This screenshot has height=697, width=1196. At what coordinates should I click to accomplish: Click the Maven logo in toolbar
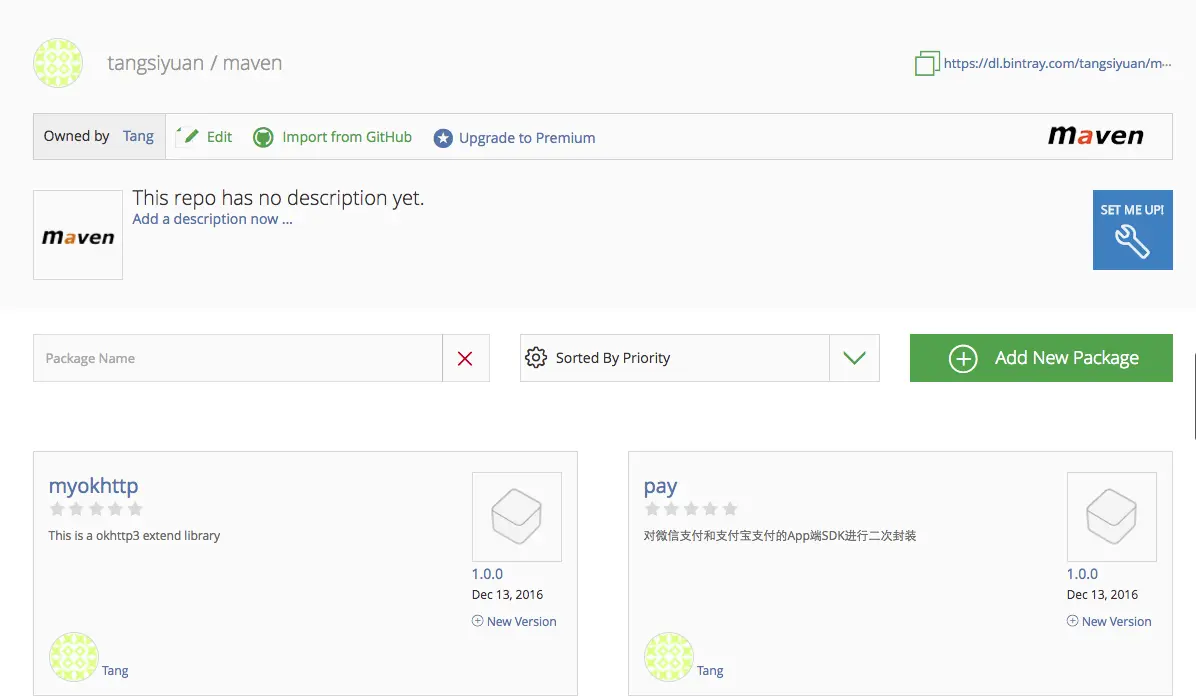(1096, 136)
